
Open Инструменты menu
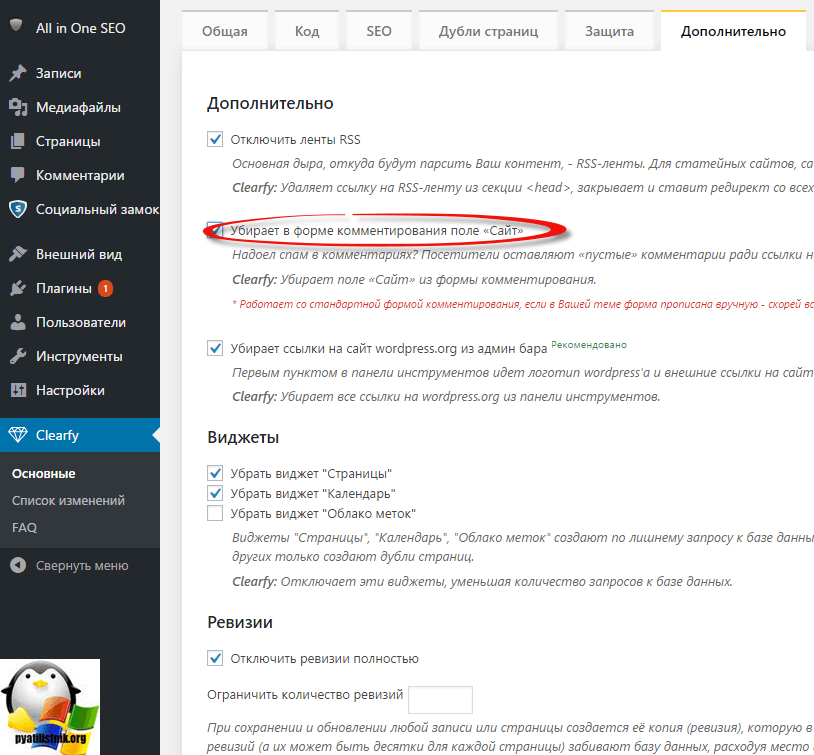[x=80, y=356]
